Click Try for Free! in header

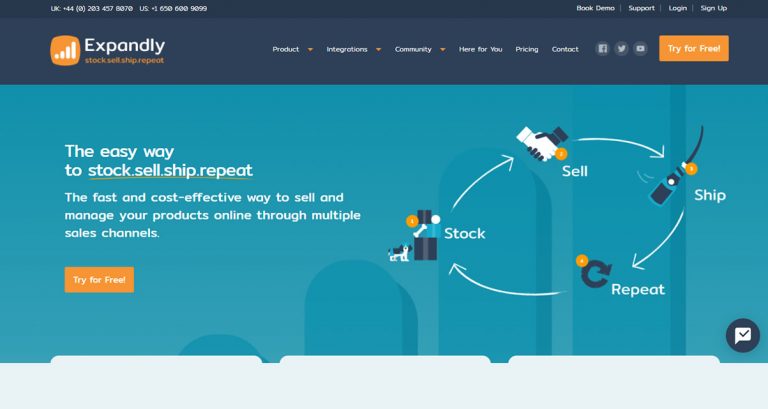[694, 48]
